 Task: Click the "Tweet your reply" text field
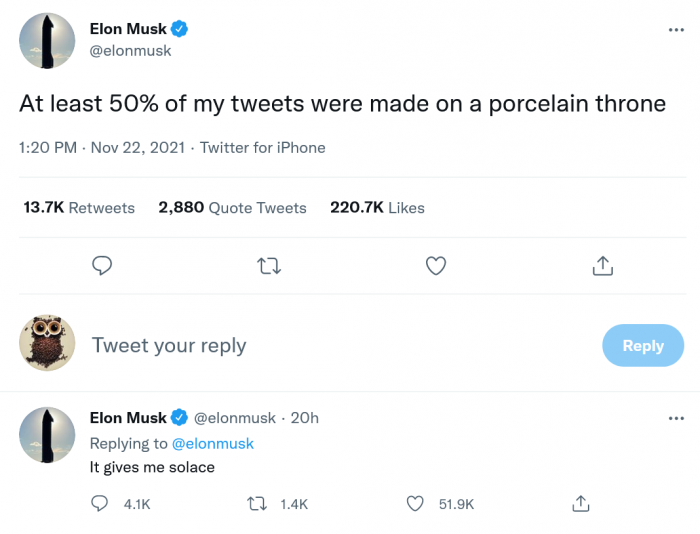tap(300, 345)
